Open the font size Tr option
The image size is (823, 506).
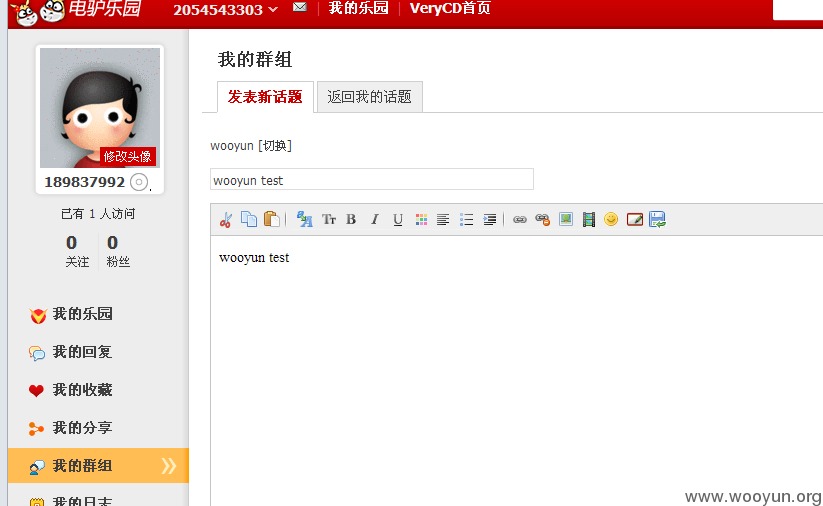(x=329, y=219)
